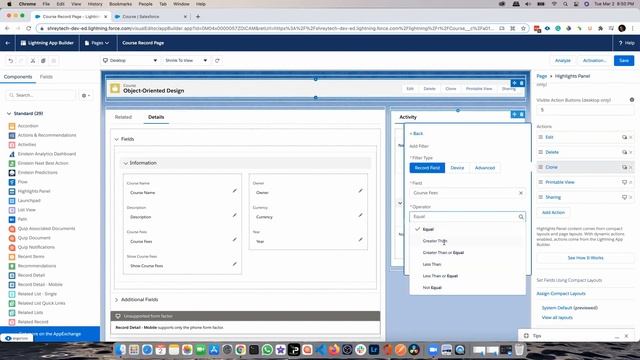Delete the Highlights Panel trash icon
640x360 pixels.
[521, 83]
